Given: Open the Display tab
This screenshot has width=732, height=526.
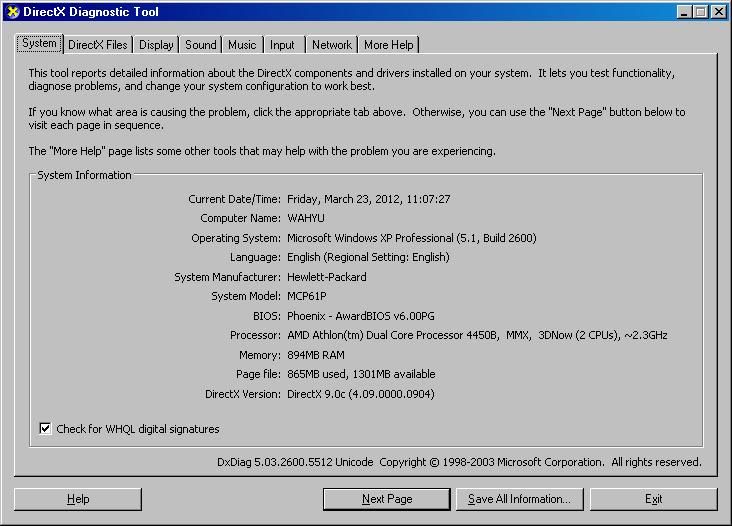Looking at the screenshot, I should pyautogui.click(x=156, y=45).
